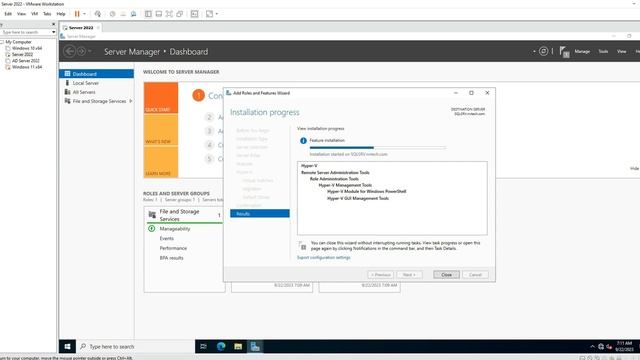Click the Send Ctrl+Alt+Del toolbar icon

[x=98, y=14]
